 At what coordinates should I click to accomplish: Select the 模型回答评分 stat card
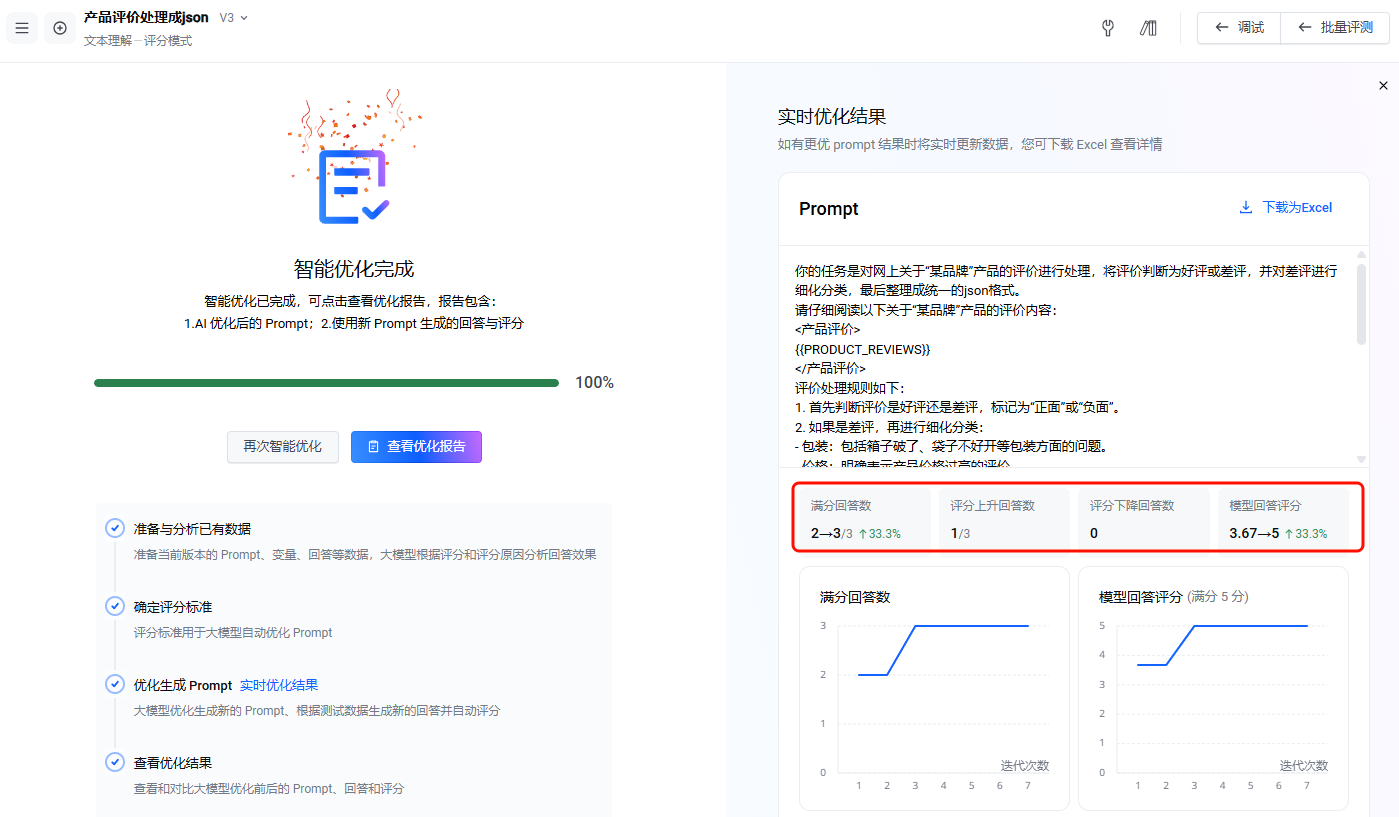point(1278,519)
